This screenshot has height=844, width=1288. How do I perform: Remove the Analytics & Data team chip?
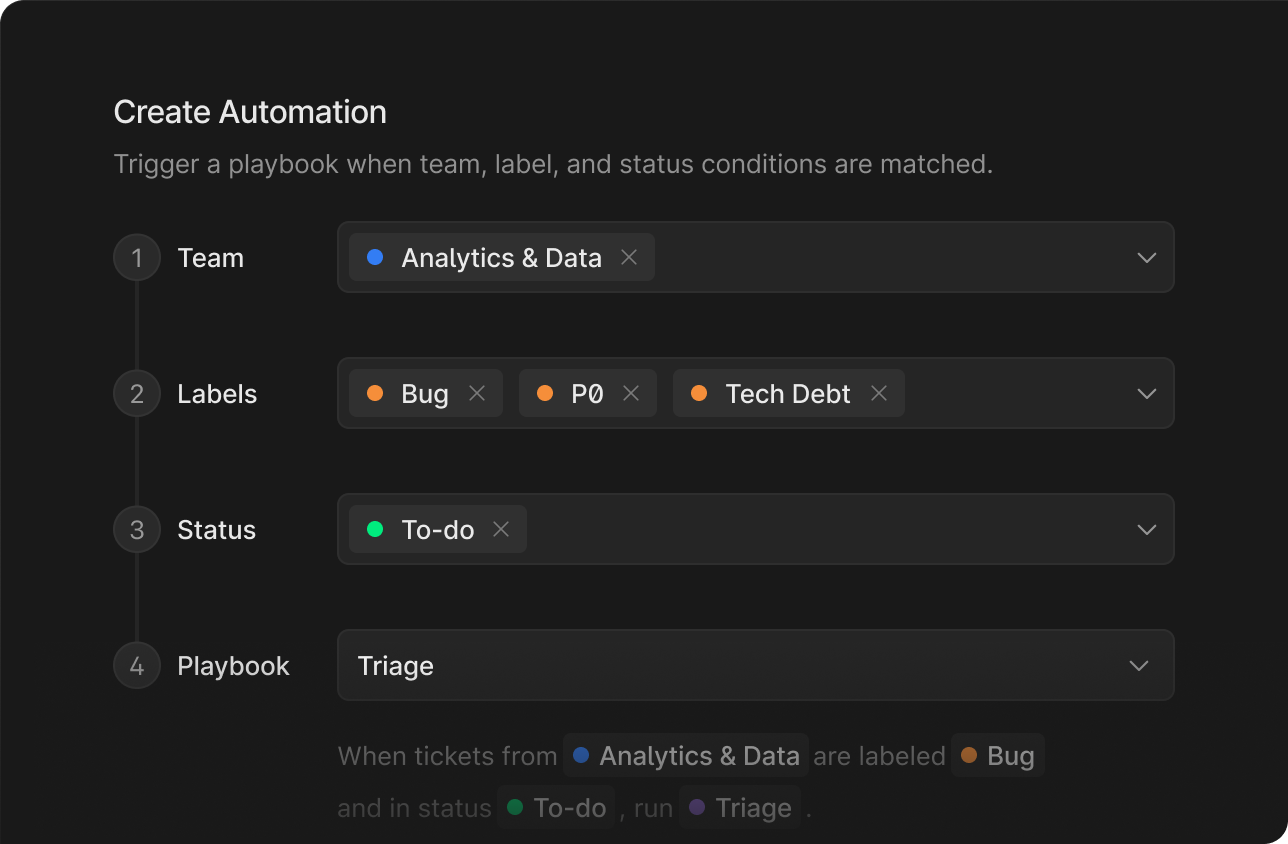(629, 257)
